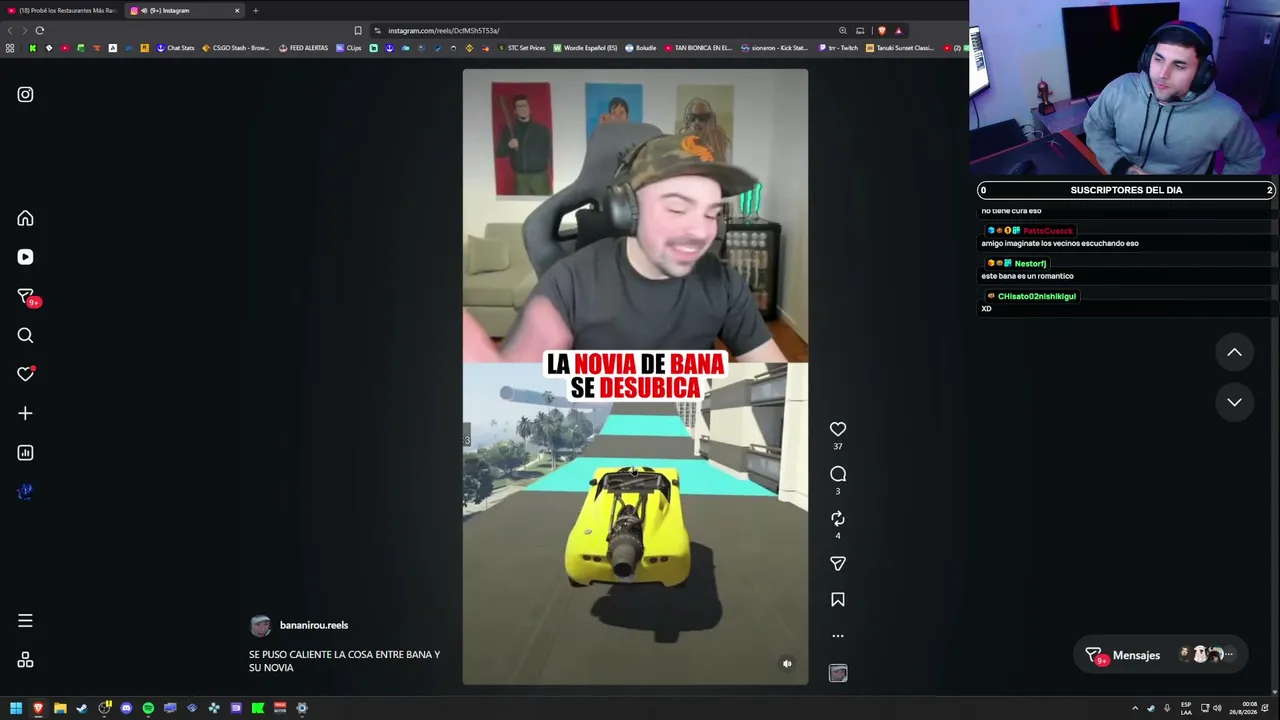Click the zoom magnifier in address bar

(x=843, y=31)
